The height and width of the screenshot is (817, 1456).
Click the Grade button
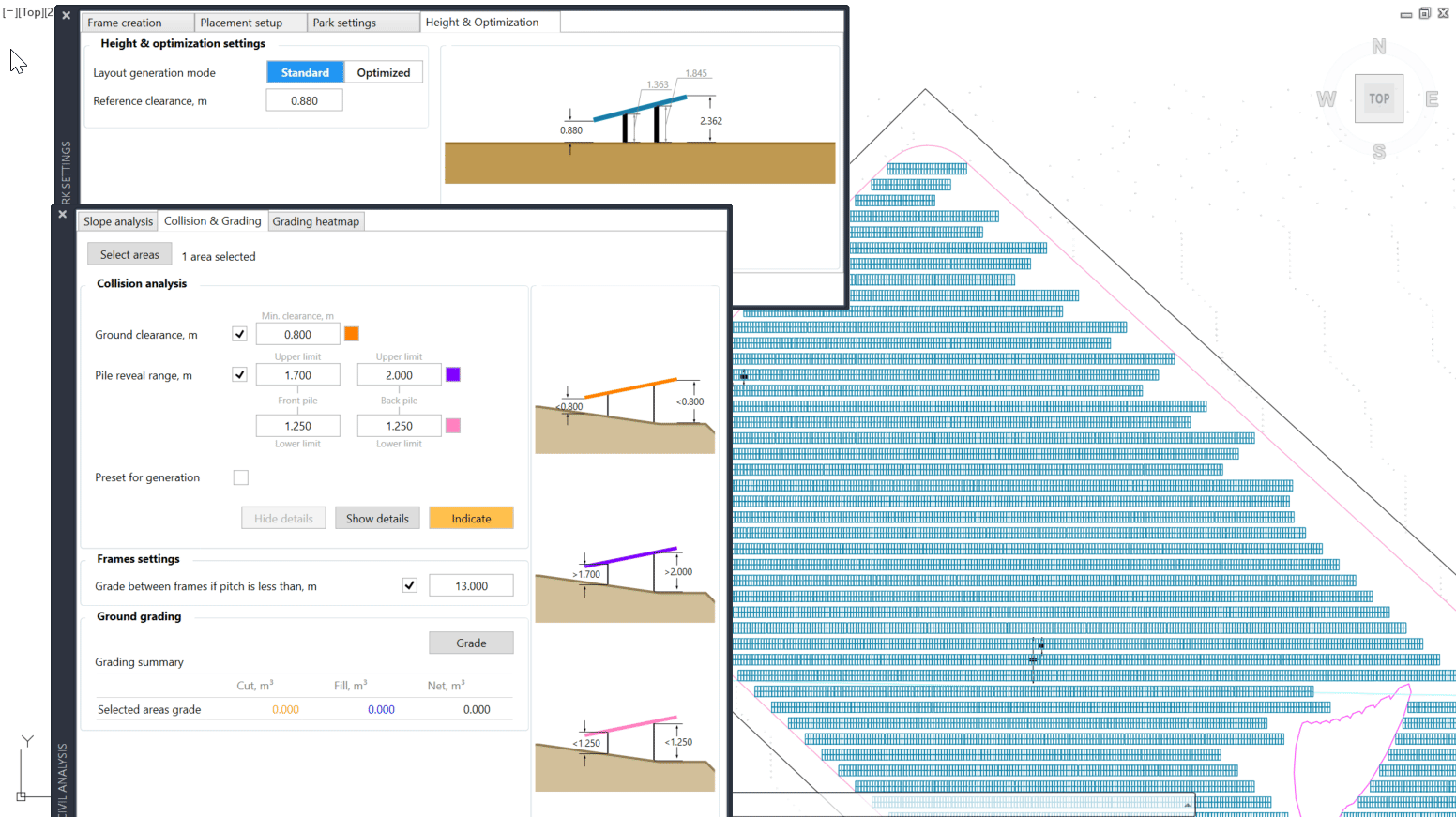click(471, 643)
